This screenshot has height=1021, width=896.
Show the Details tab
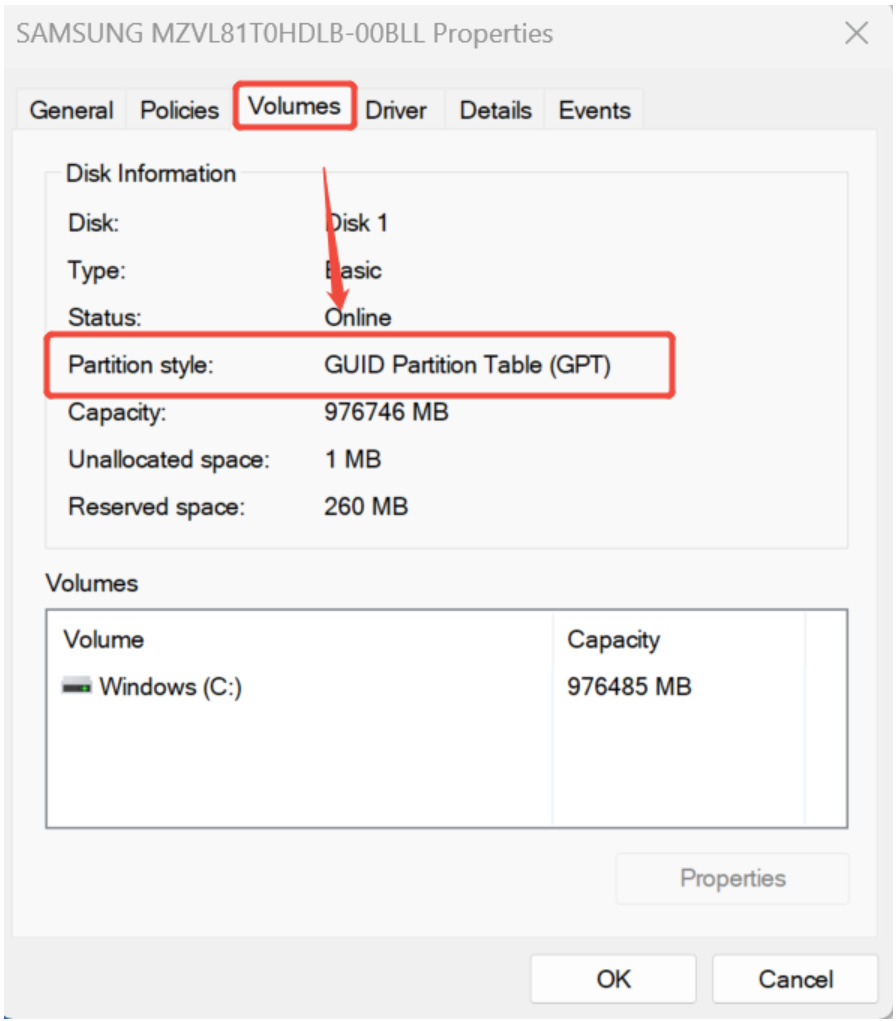tap(495, 110)
